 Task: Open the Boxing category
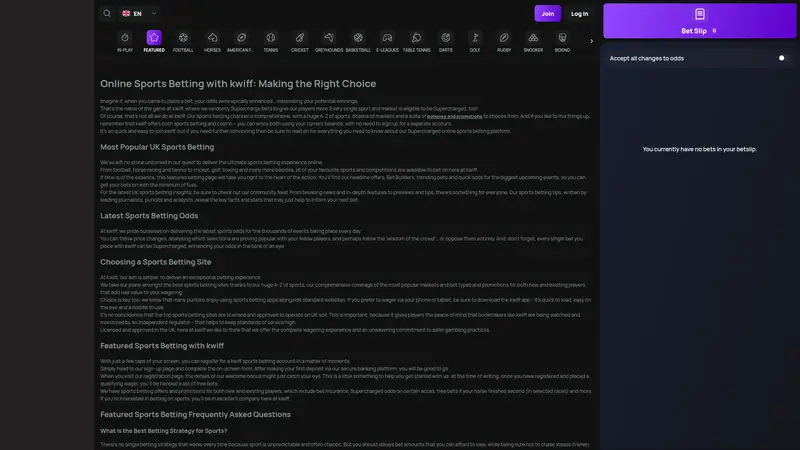(x=562, y=41)
